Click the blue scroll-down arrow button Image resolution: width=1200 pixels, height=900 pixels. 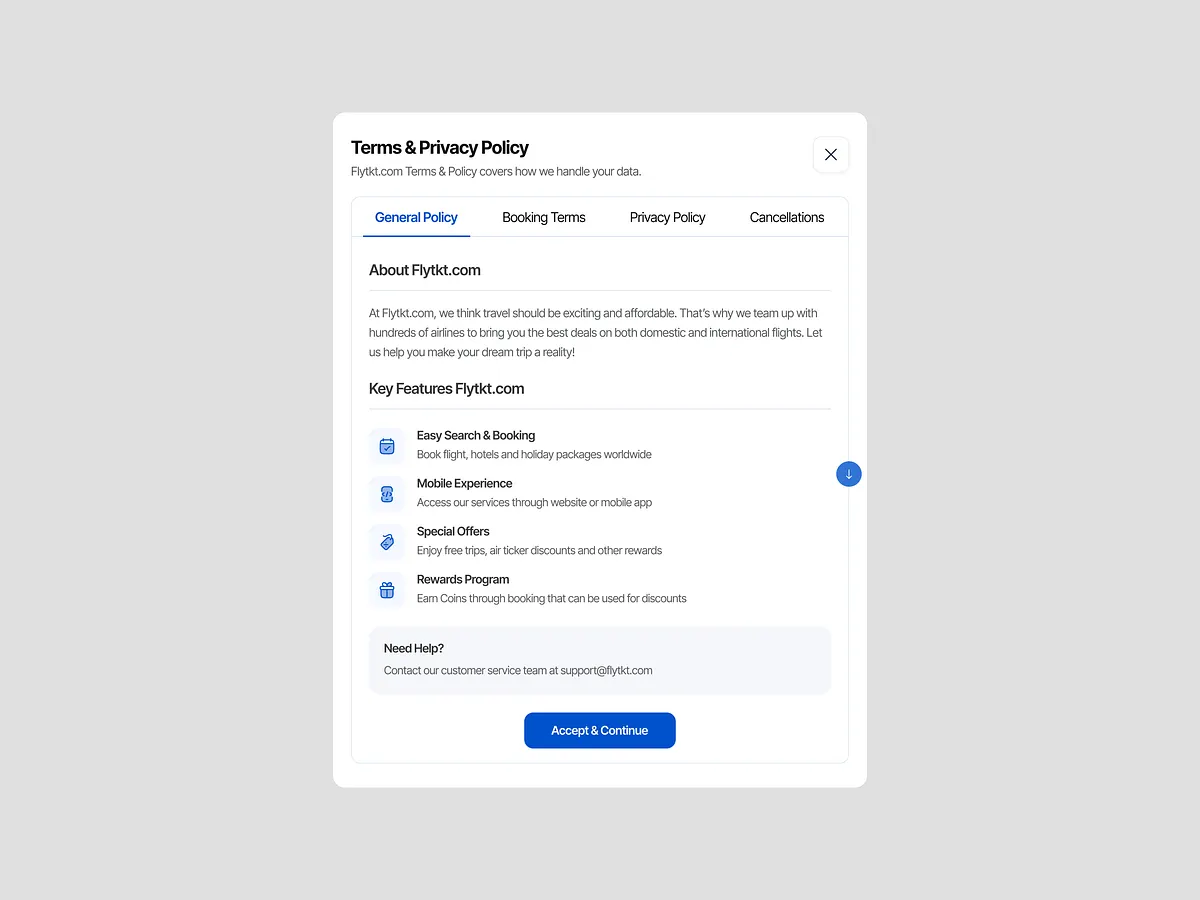point(849,474)
